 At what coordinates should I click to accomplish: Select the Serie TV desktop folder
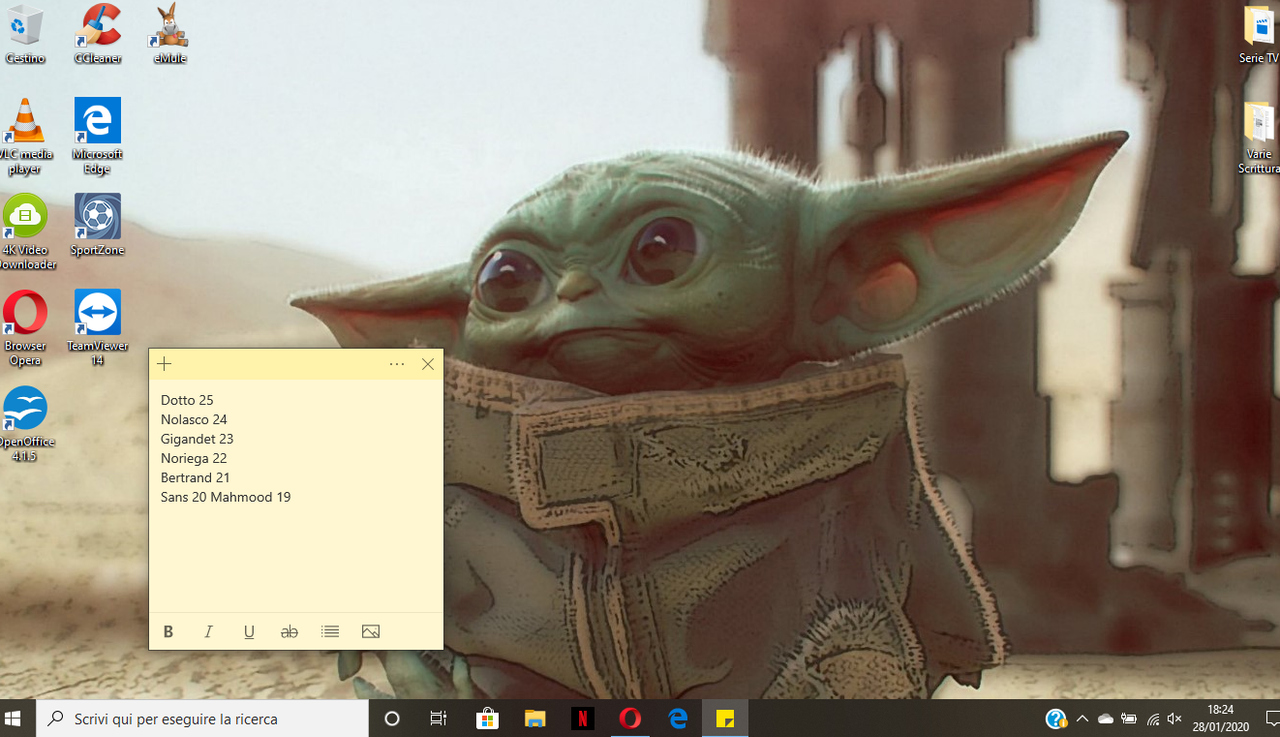(x=1259, y=35)
